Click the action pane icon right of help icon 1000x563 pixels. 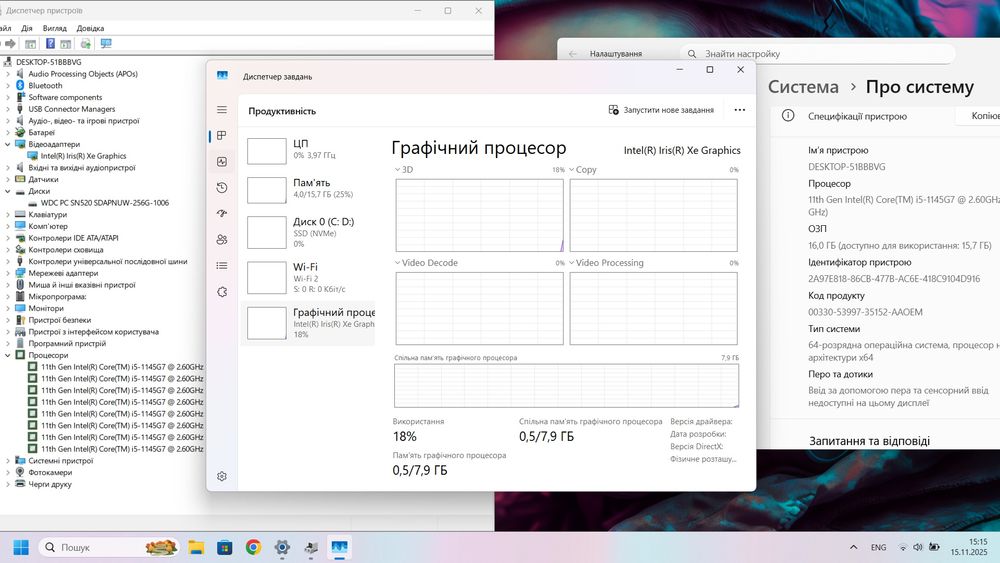[x=66, y=43]
